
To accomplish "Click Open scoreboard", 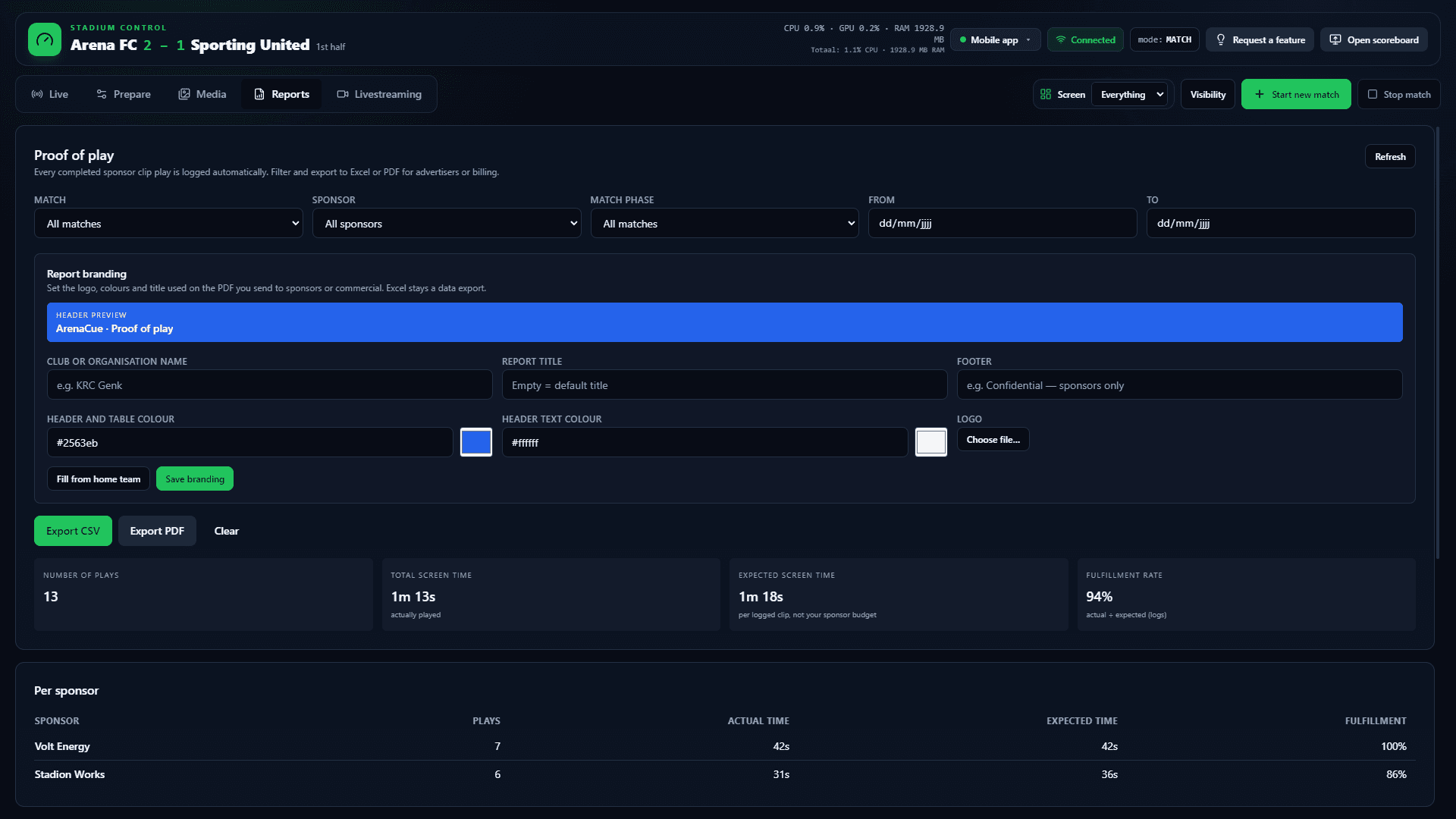I will (1374, 39).
